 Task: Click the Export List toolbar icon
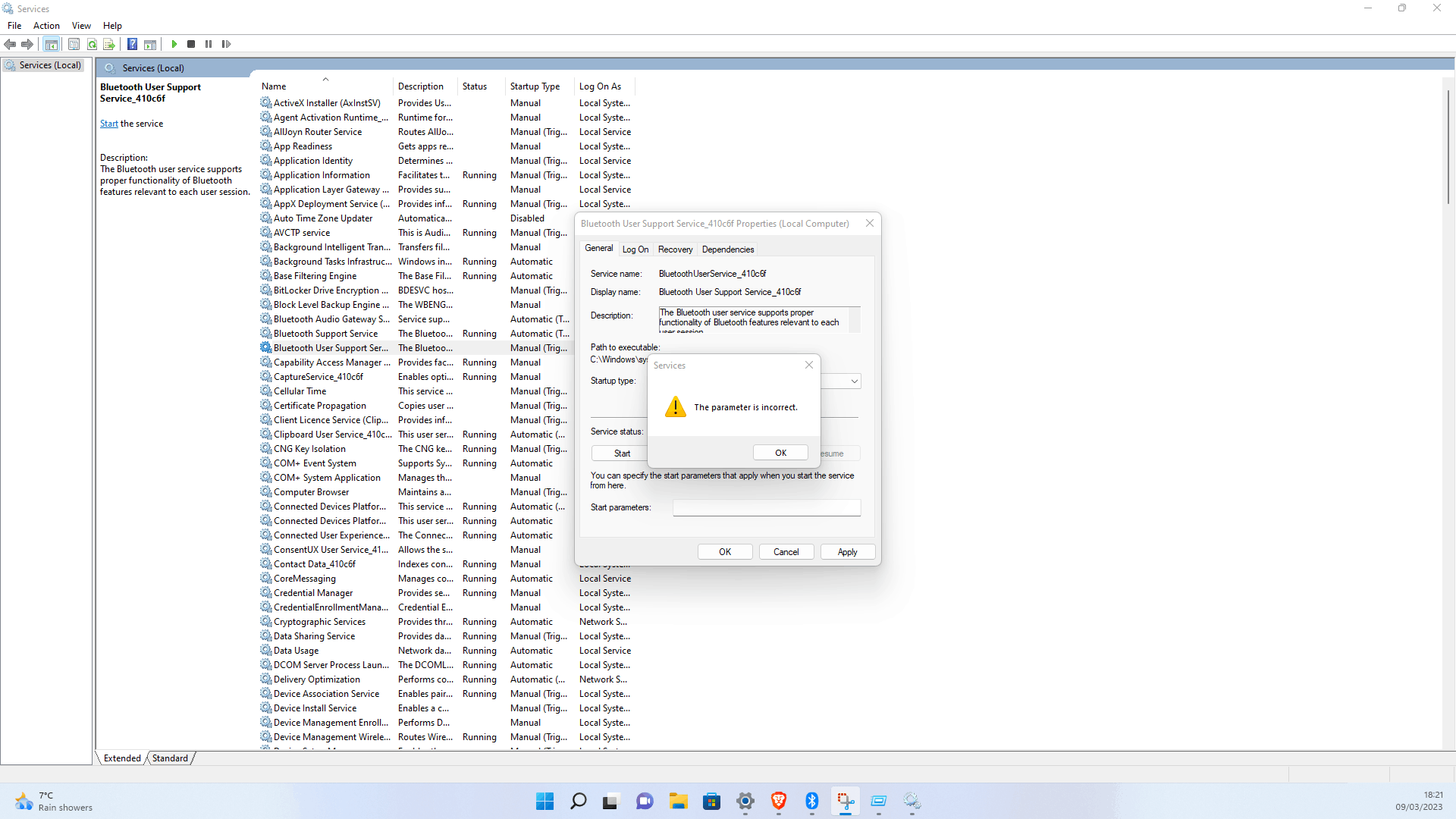[109, 44]
